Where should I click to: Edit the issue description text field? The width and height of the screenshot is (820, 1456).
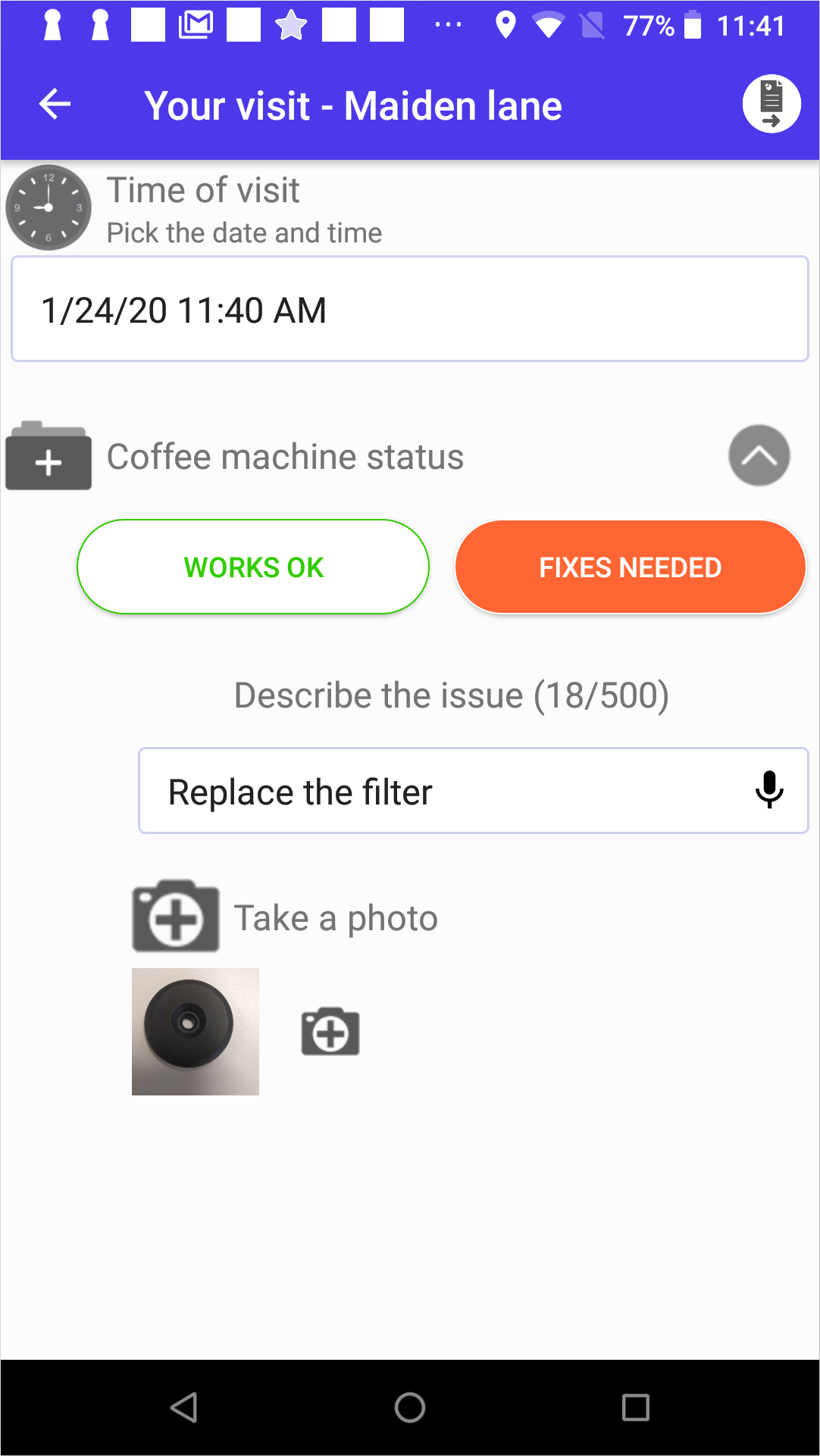pos(447,792)
